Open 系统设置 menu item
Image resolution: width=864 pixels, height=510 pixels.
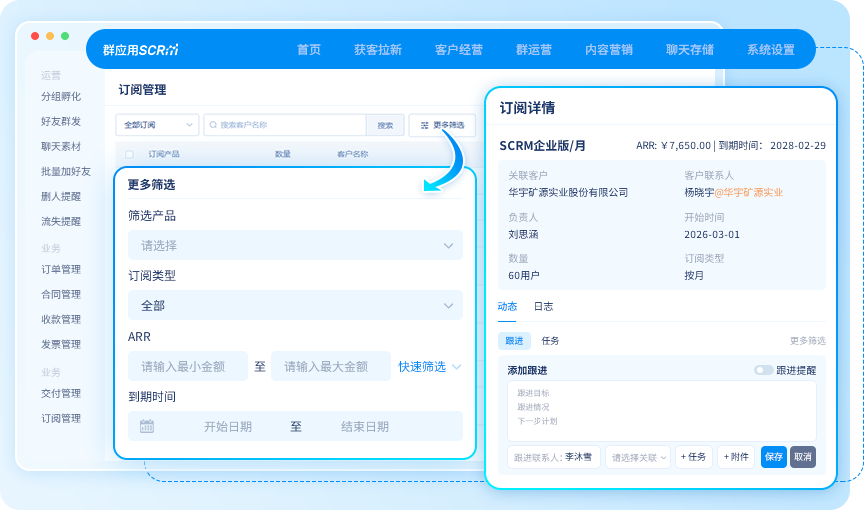(770, 50)
